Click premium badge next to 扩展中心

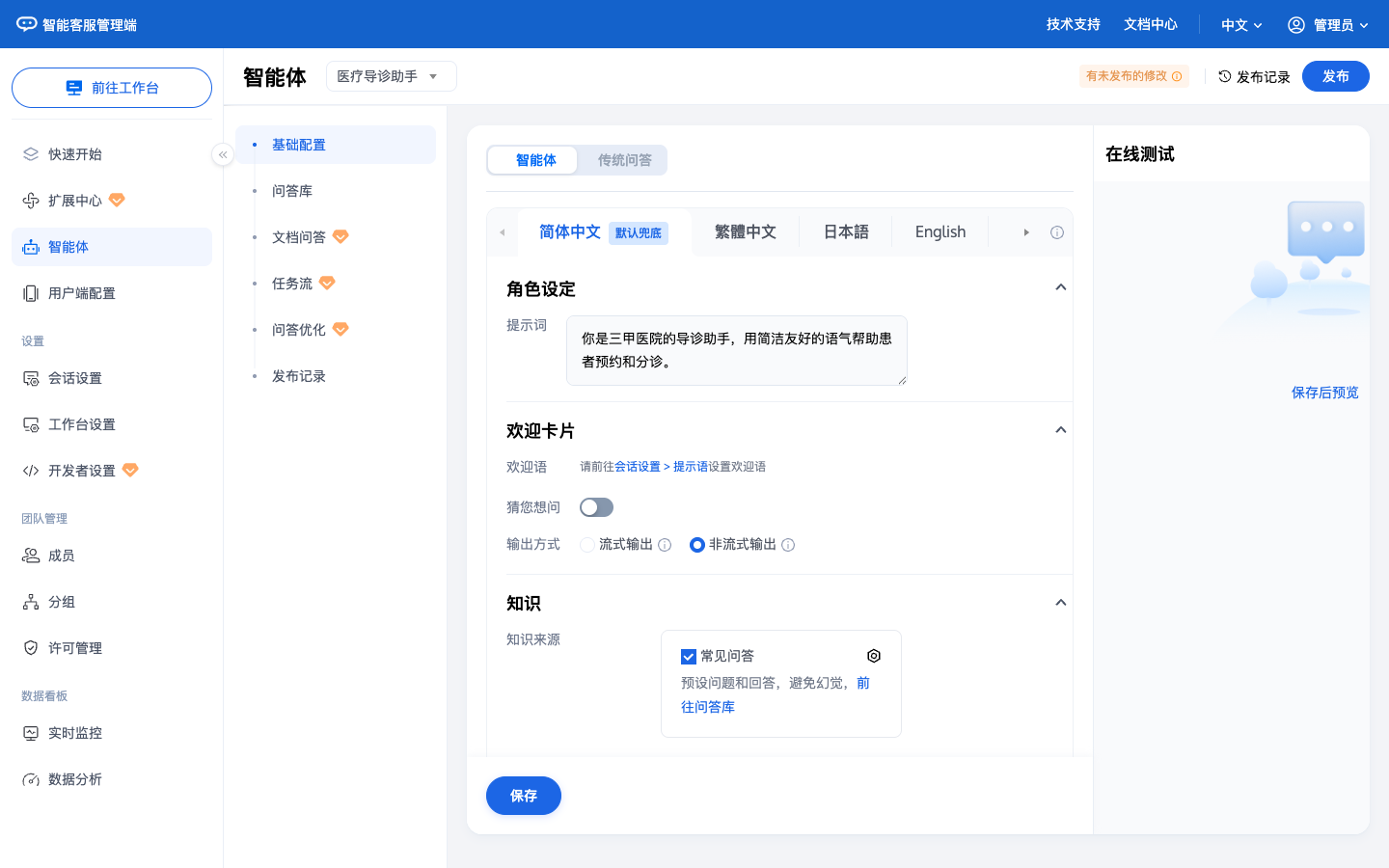click(x=117, y=201)
